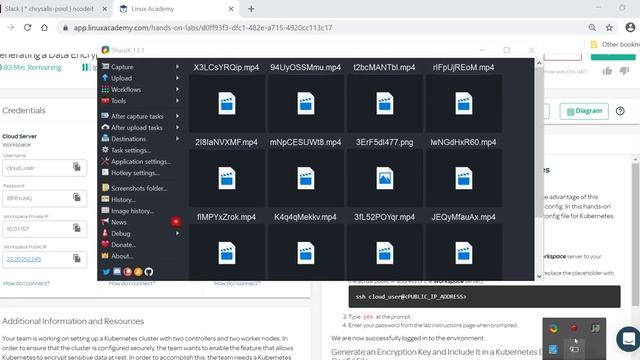Click the News megaphone icon
The height and width of the screenshot is (360, 640).
click(105, 222)
